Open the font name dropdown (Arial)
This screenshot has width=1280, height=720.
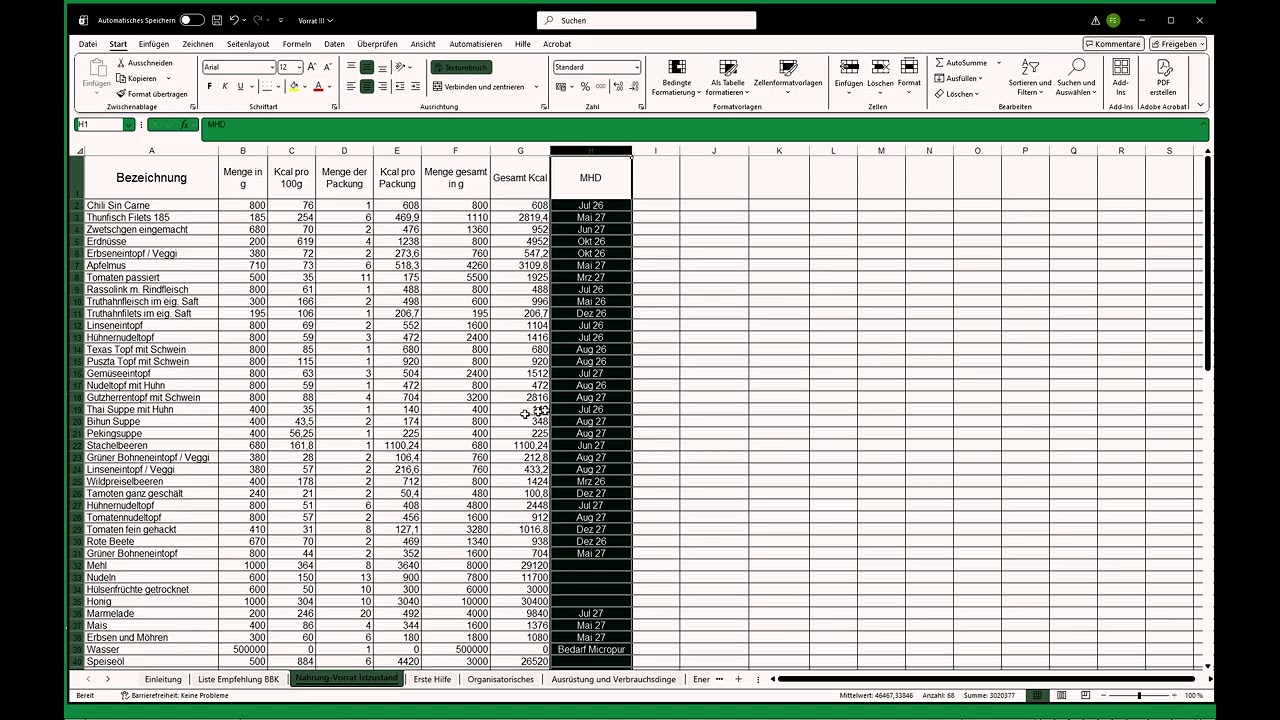pos(272,67)
